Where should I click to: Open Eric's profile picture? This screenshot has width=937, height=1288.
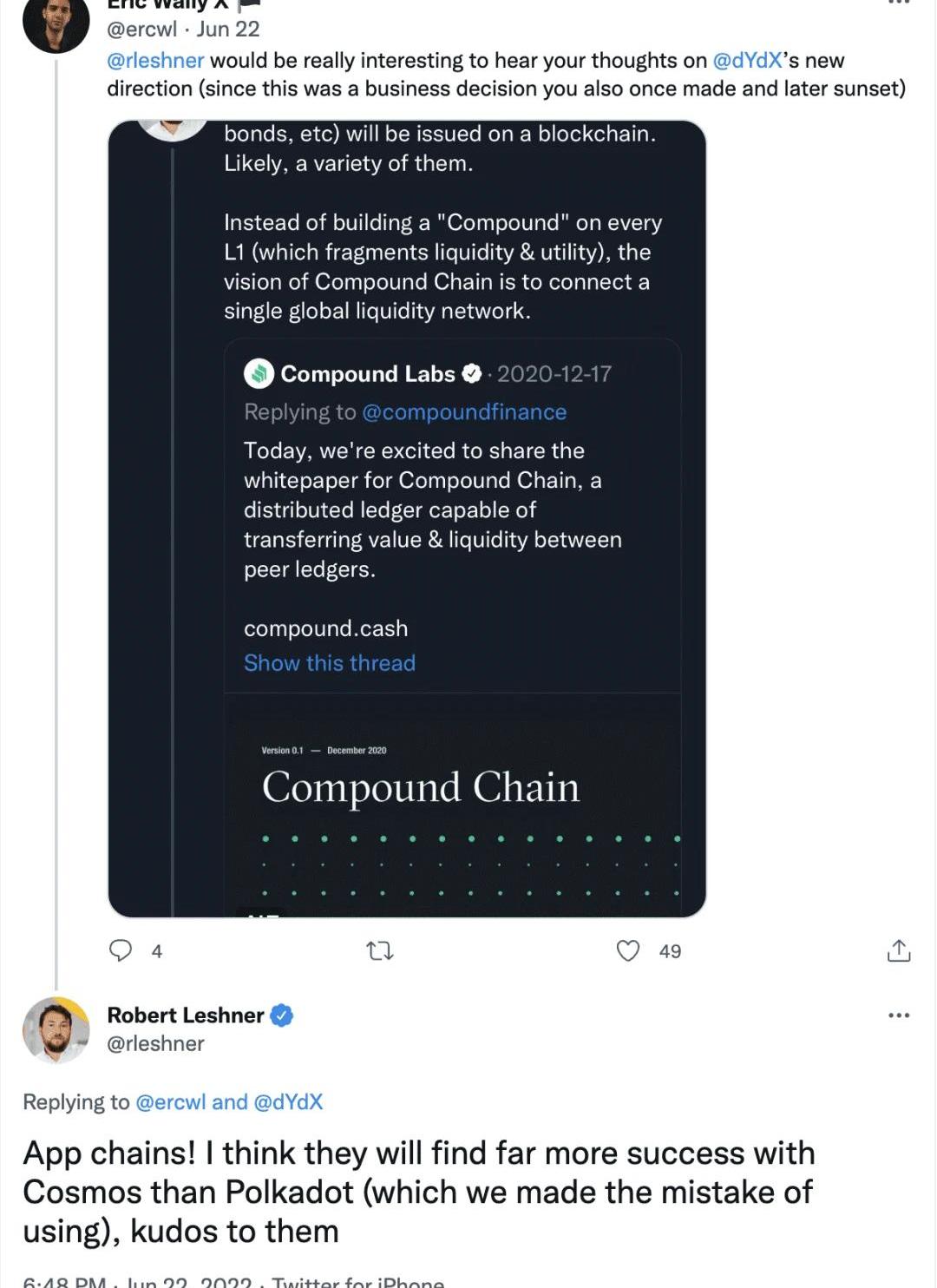click(x=56, y=21)
